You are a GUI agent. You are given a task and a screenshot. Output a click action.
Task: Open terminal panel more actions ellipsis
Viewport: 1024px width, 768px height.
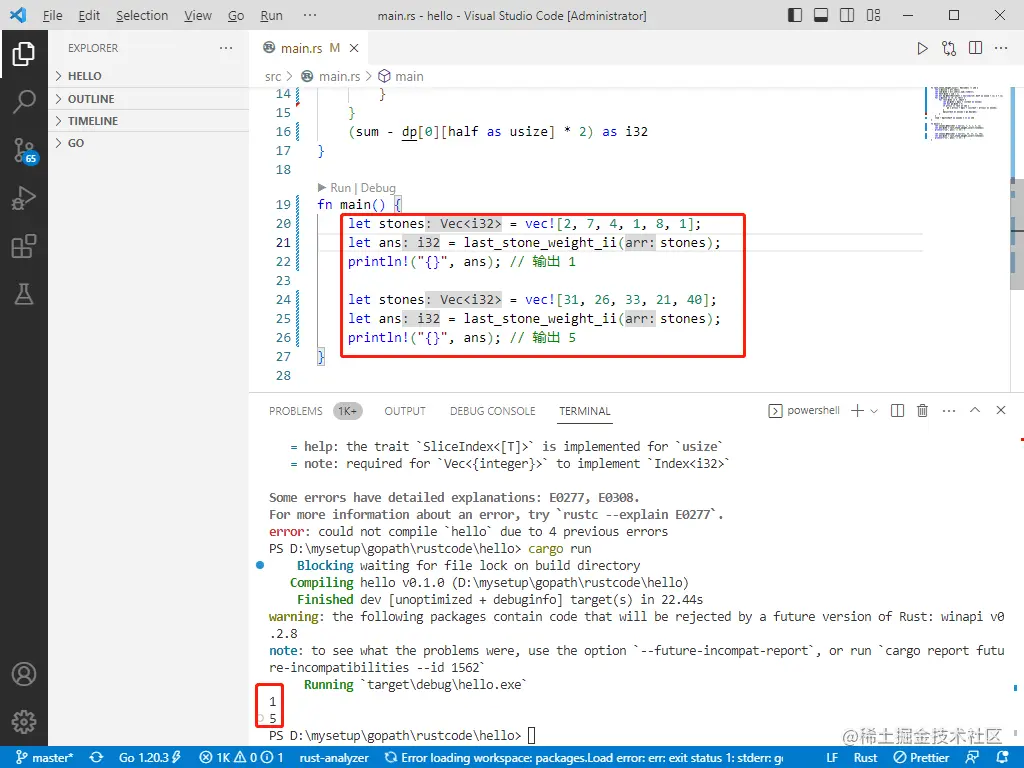(x=949, y=411)
